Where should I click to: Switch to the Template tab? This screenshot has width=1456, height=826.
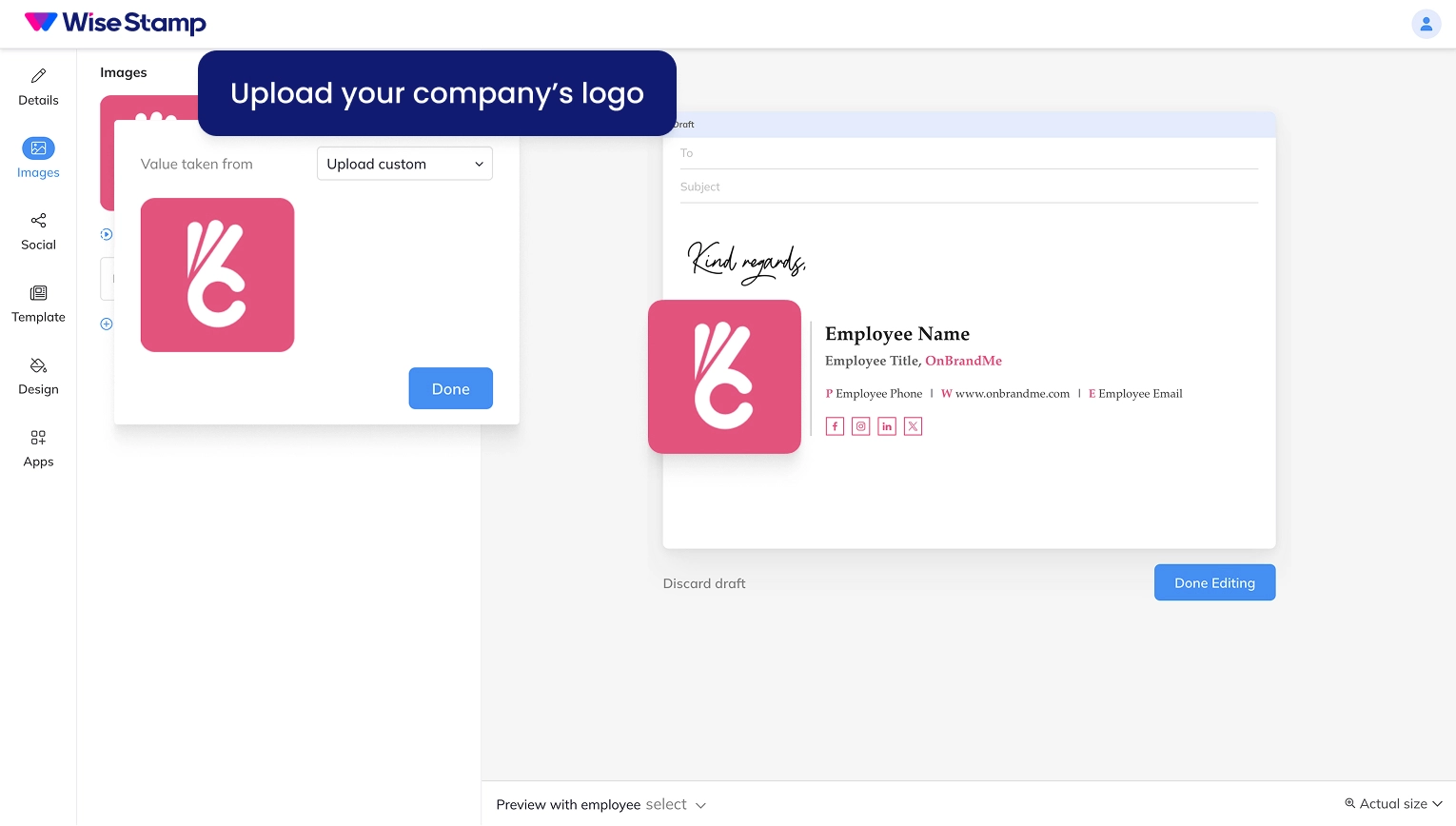(x=38, y=304)
